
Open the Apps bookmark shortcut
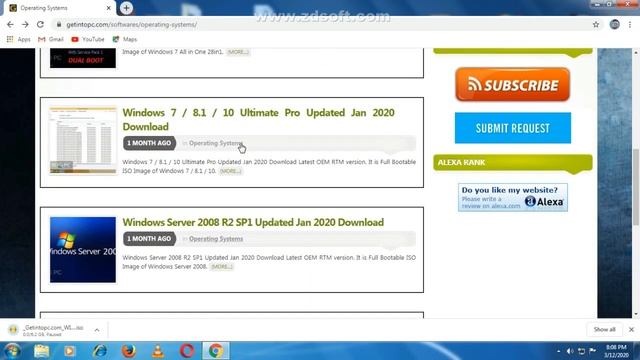pyautogui.click(x=19, y=39)
